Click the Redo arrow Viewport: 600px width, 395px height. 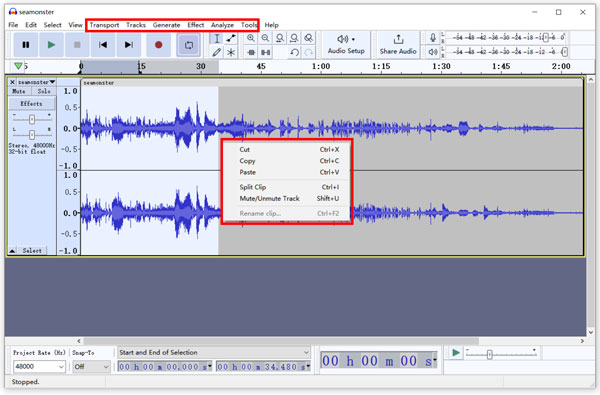[308, 52]
